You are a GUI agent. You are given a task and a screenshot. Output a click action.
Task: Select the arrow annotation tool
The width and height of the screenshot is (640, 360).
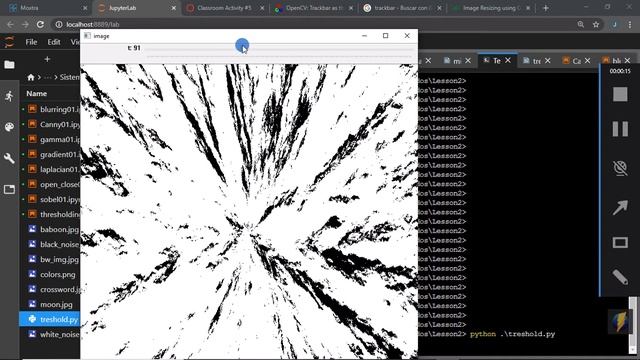[x=620, y=207]
